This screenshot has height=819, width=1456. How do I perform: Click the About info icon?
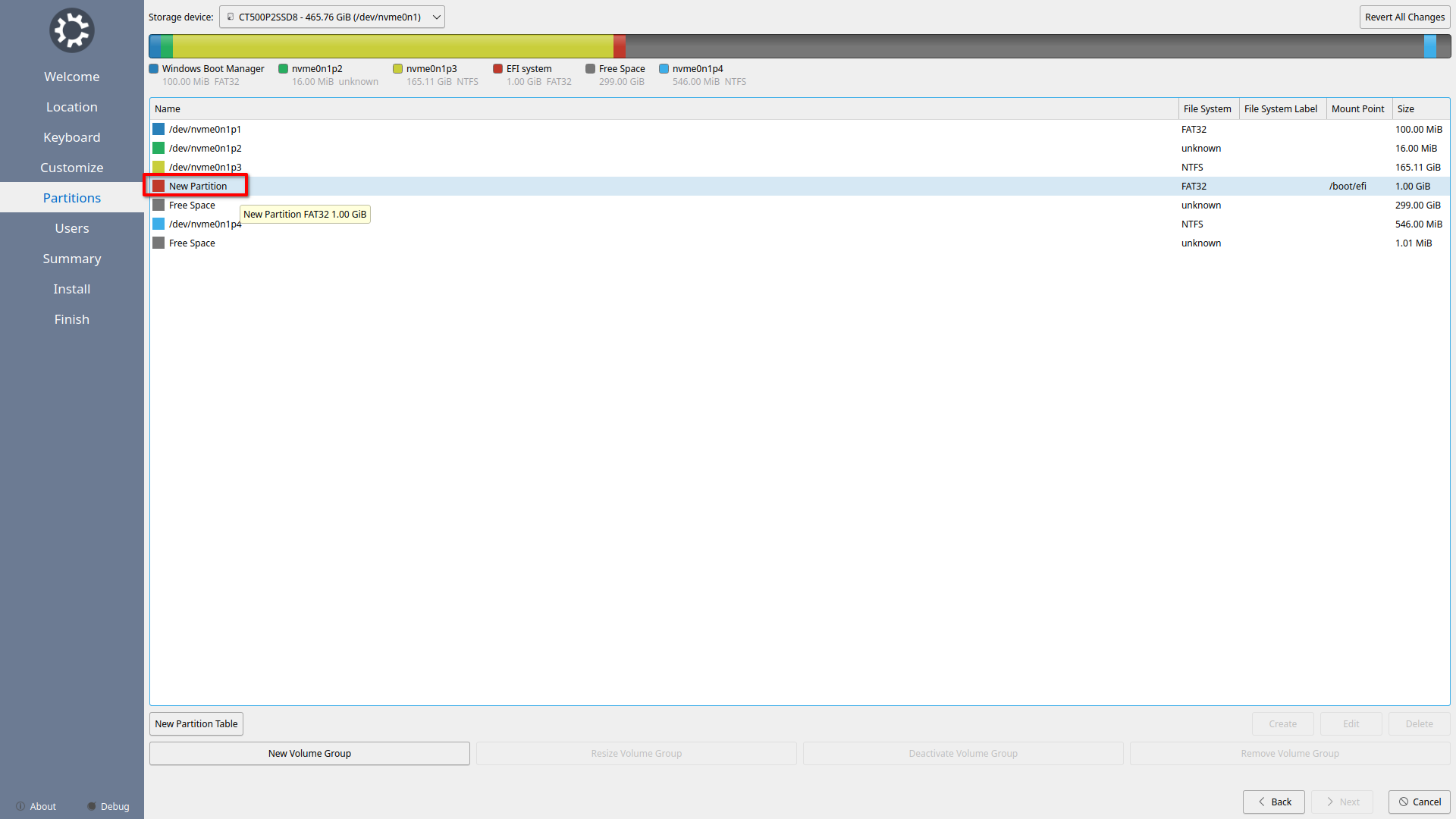[20, 806]
